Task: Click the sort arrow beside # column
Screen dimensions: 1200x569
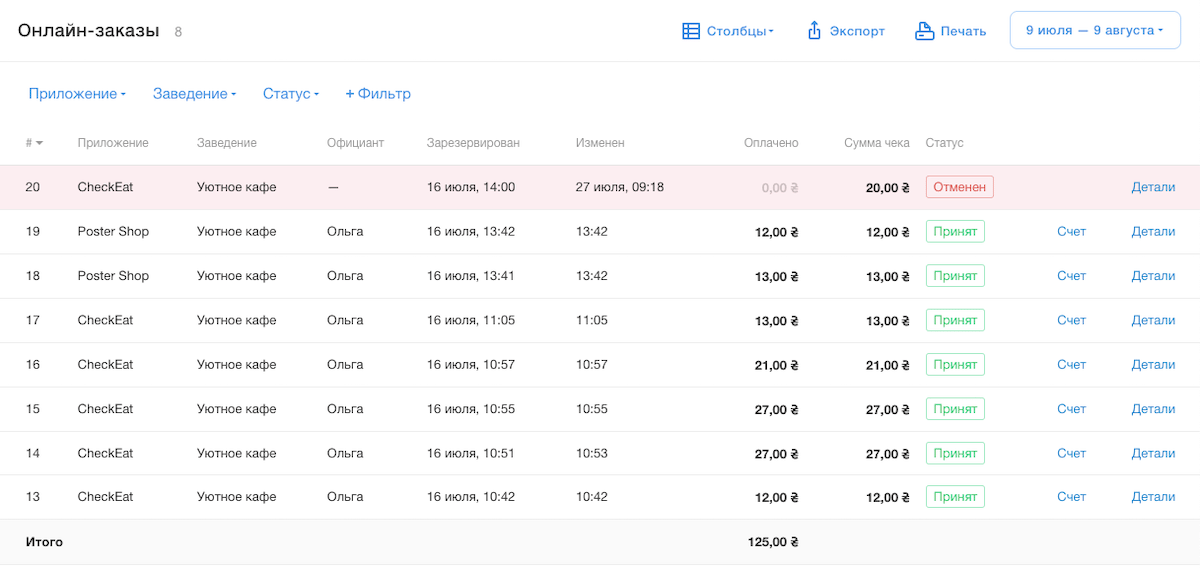Action: tap(39, 143)
